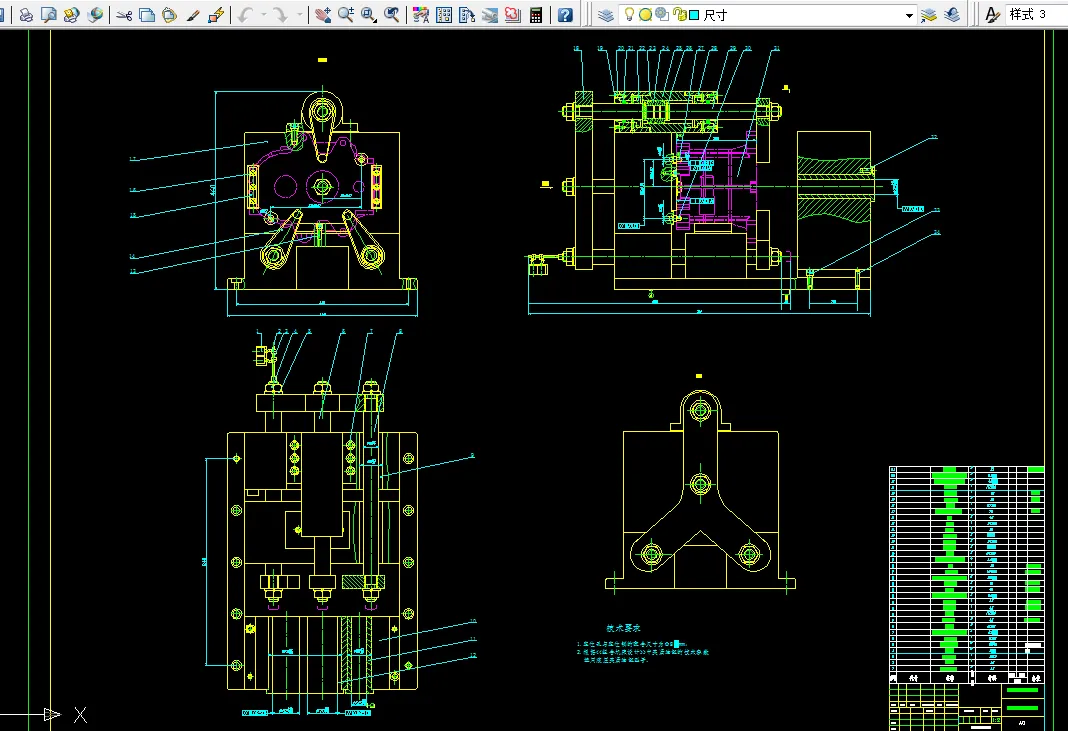The width and height of the screenshot is (1068, 731).
Task: Click the 3D DWF globe icon
Action: click(x=95, y=14)
